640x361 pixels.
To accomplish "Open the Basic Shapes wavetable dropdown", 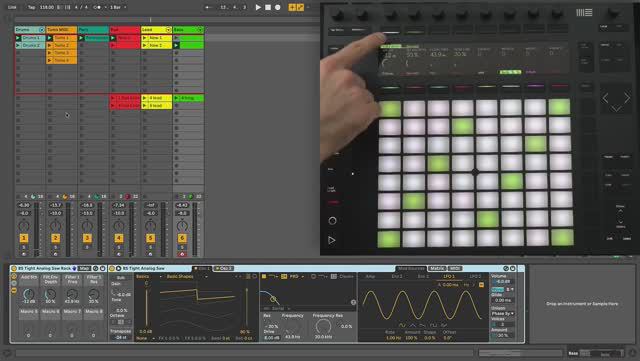I will click(187, 276).
